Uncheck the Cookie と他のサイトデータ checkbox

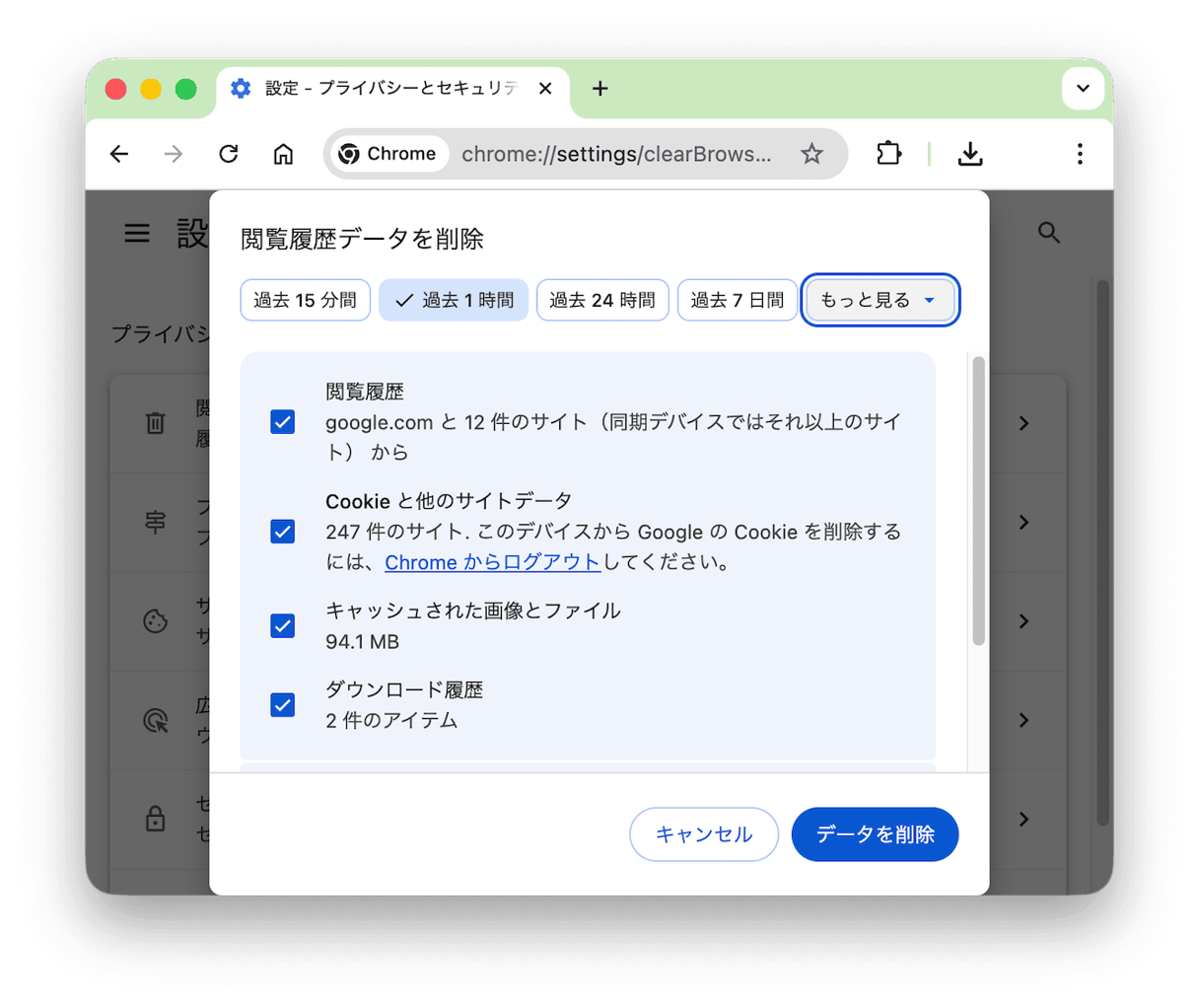283,532
